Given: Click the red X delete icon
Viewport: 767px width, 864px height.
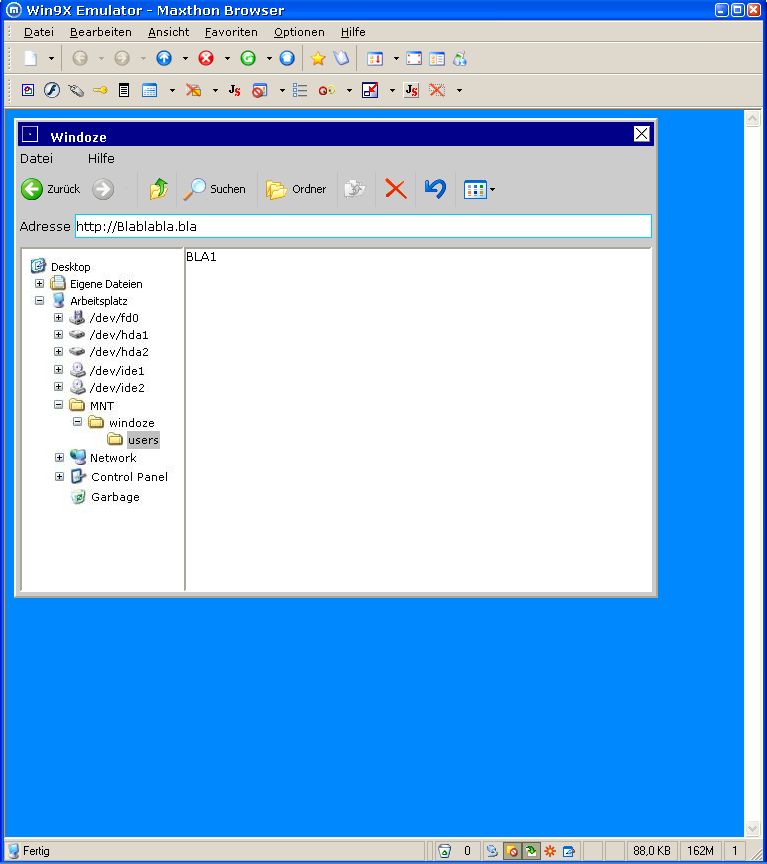Looking at the screenshot, I should (x=396, y=189).
